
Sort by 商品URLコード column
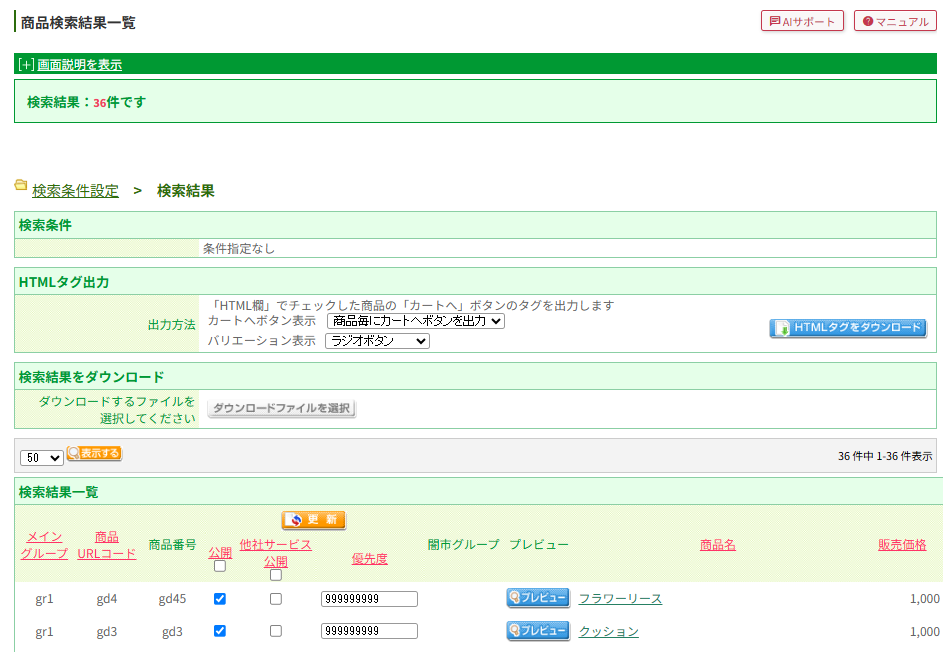pyautogui.click(x=106, y=545)
